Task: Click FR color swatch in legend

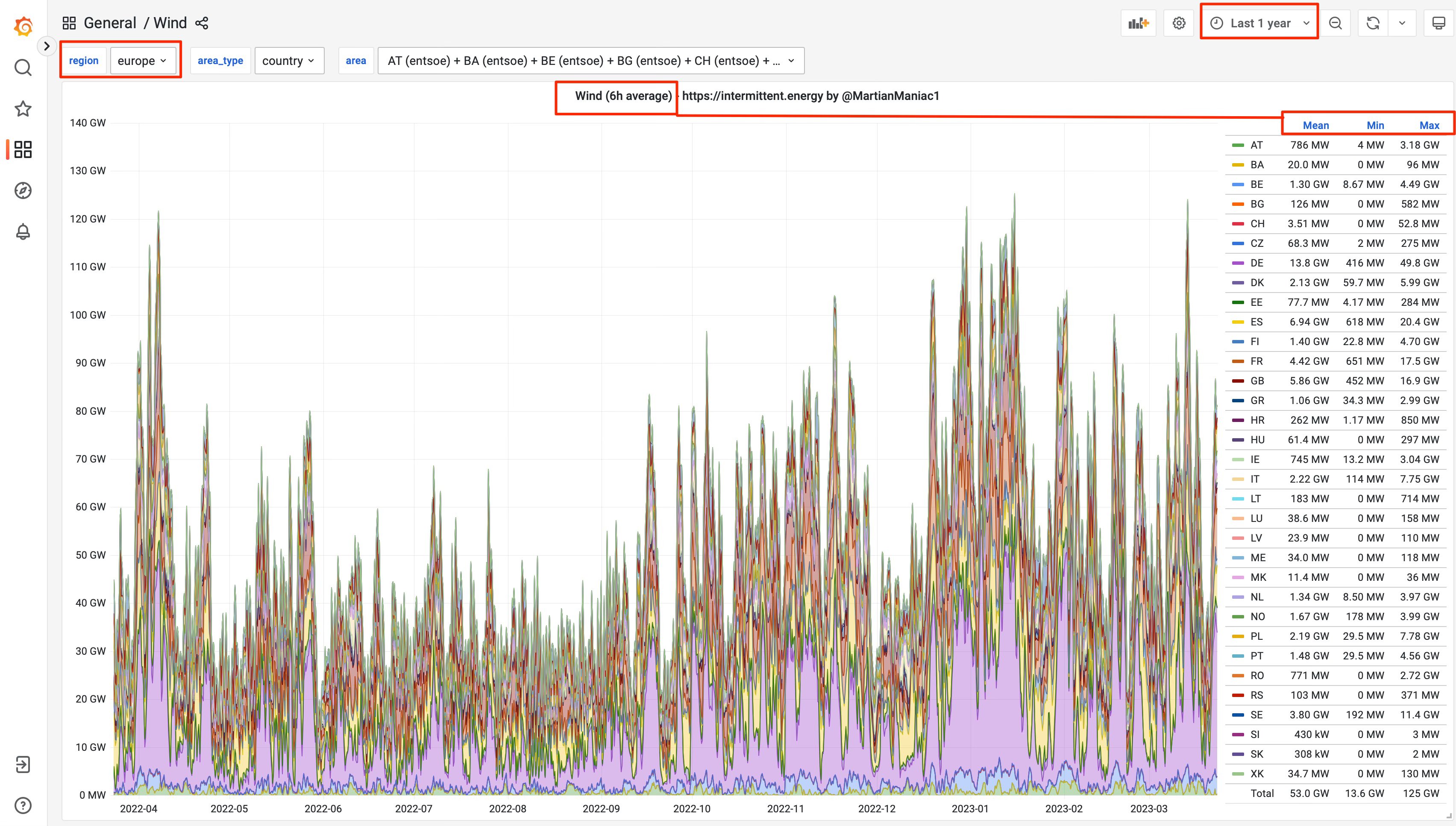Action: coord(1238,361)
